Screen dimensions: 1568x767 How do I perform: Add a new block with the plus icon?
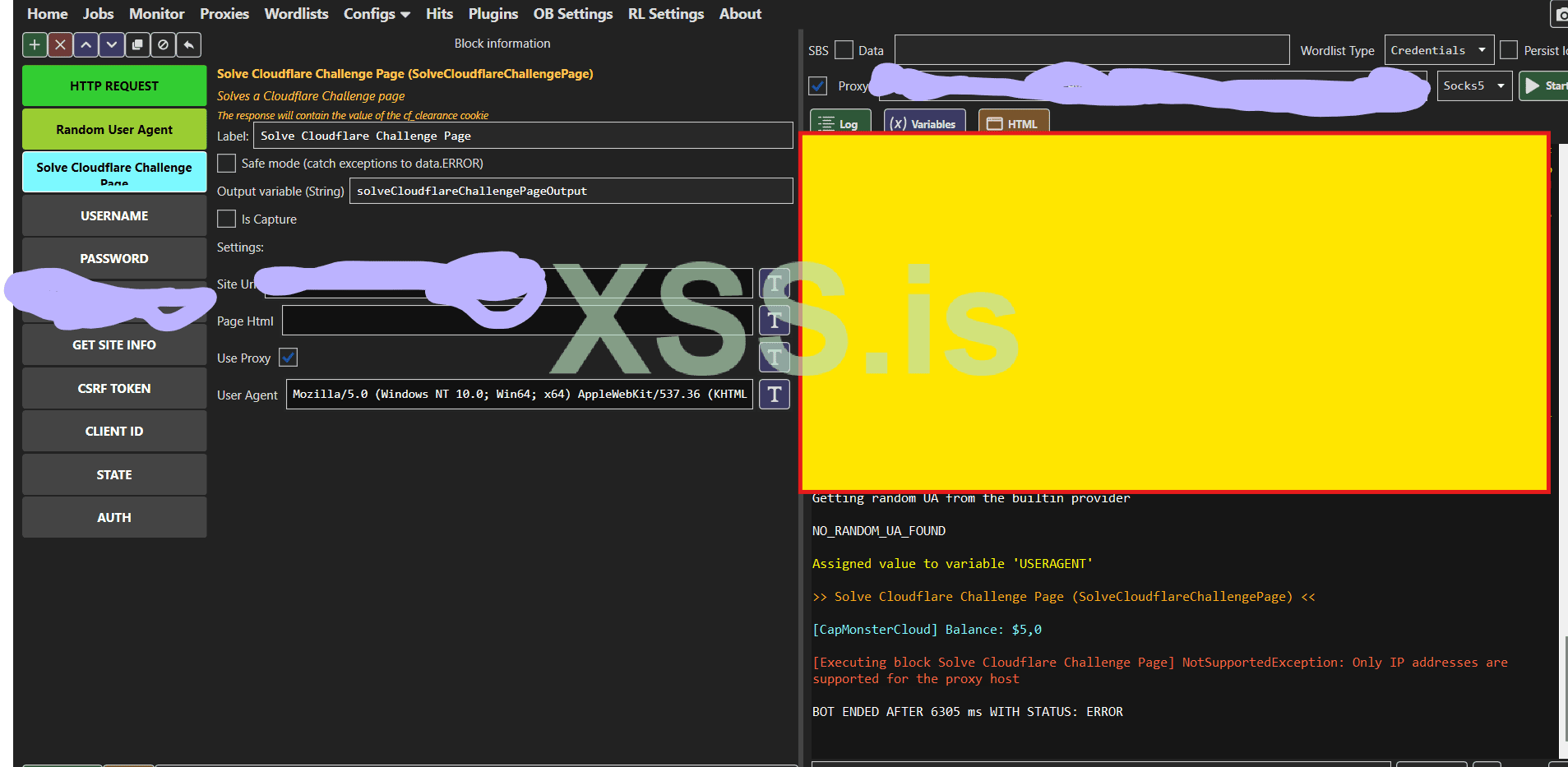(35, 44)
